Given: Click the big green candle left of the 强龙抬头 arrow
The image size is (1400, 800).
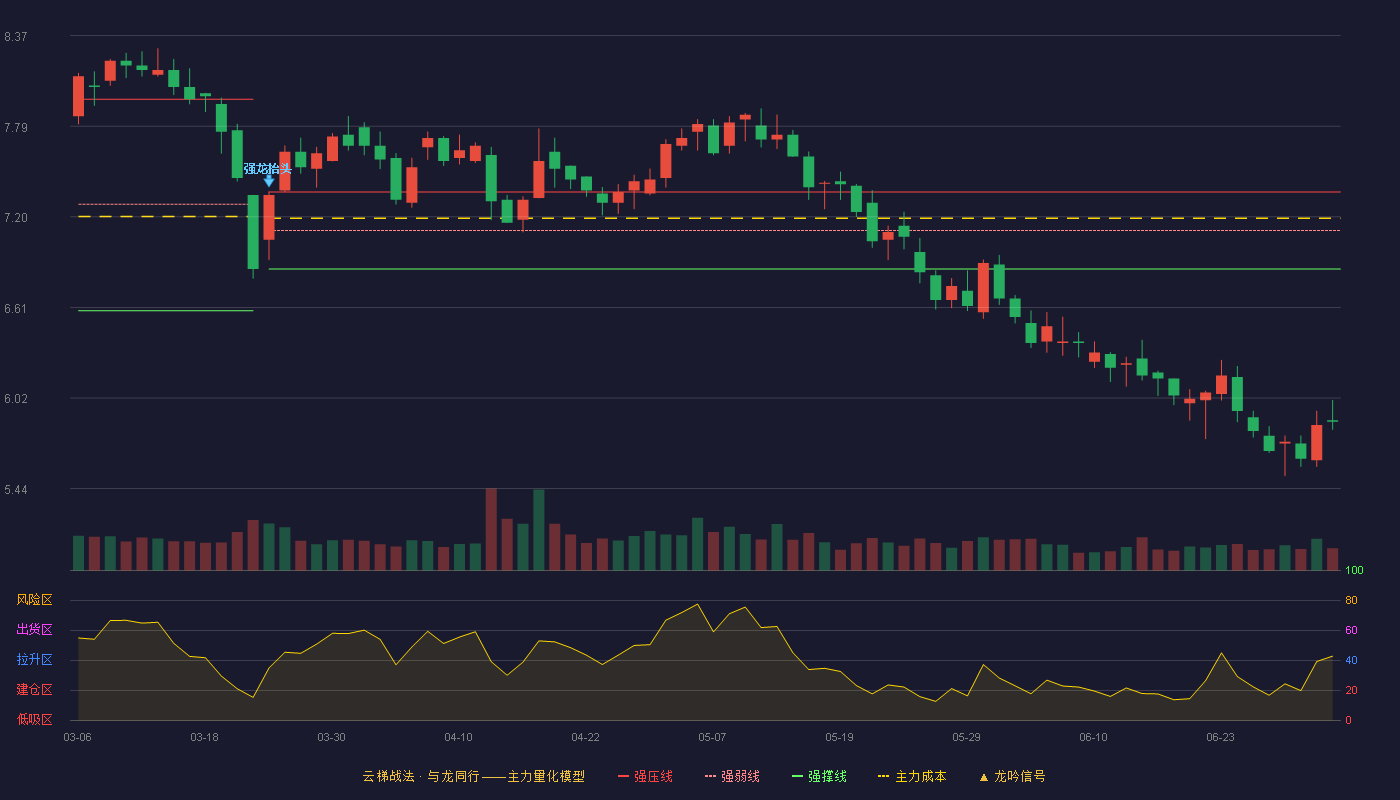Looking at the screenshot, I should point(253,232).
